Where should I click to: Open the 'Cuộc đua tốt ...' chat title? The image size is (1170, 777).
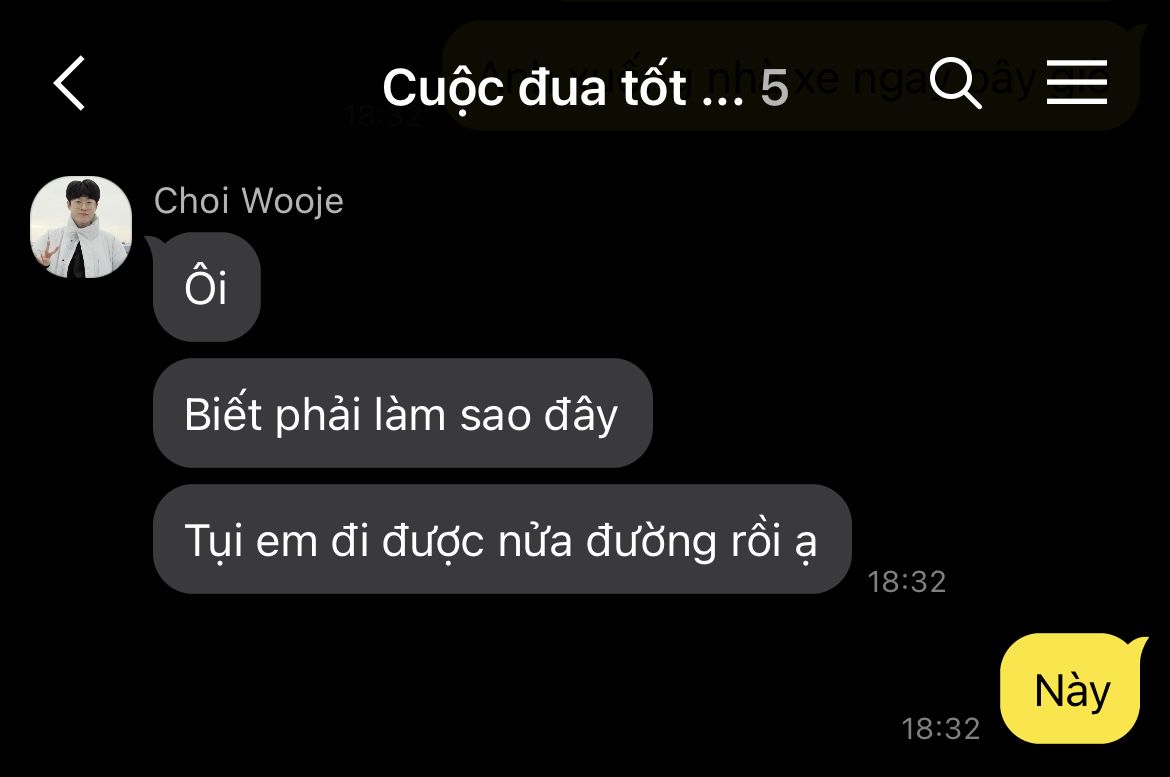pos(563,87)
